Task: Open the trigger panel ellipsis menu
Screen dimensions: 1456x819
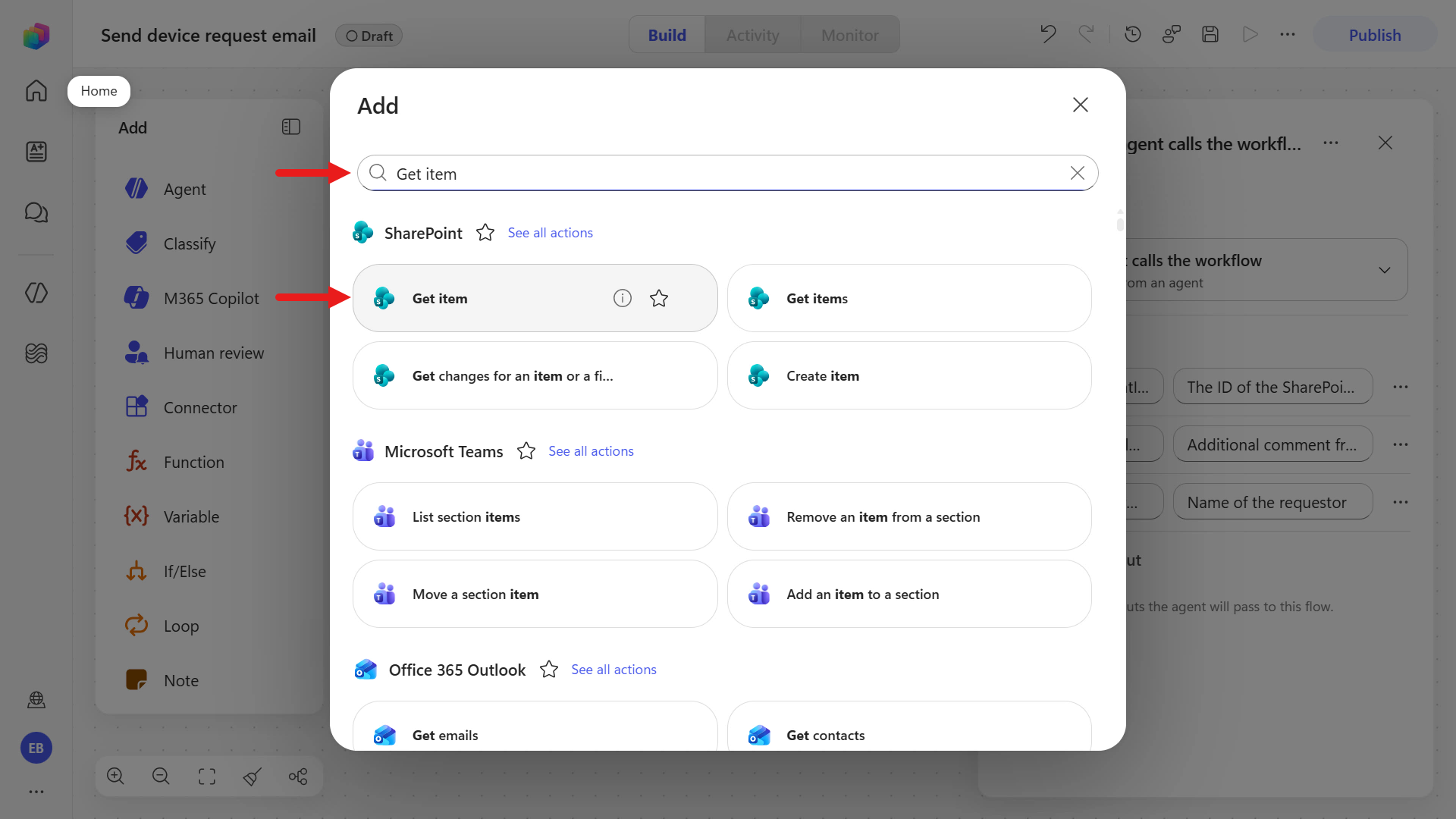Action: pyautogui.click(x=1331, y=143)
